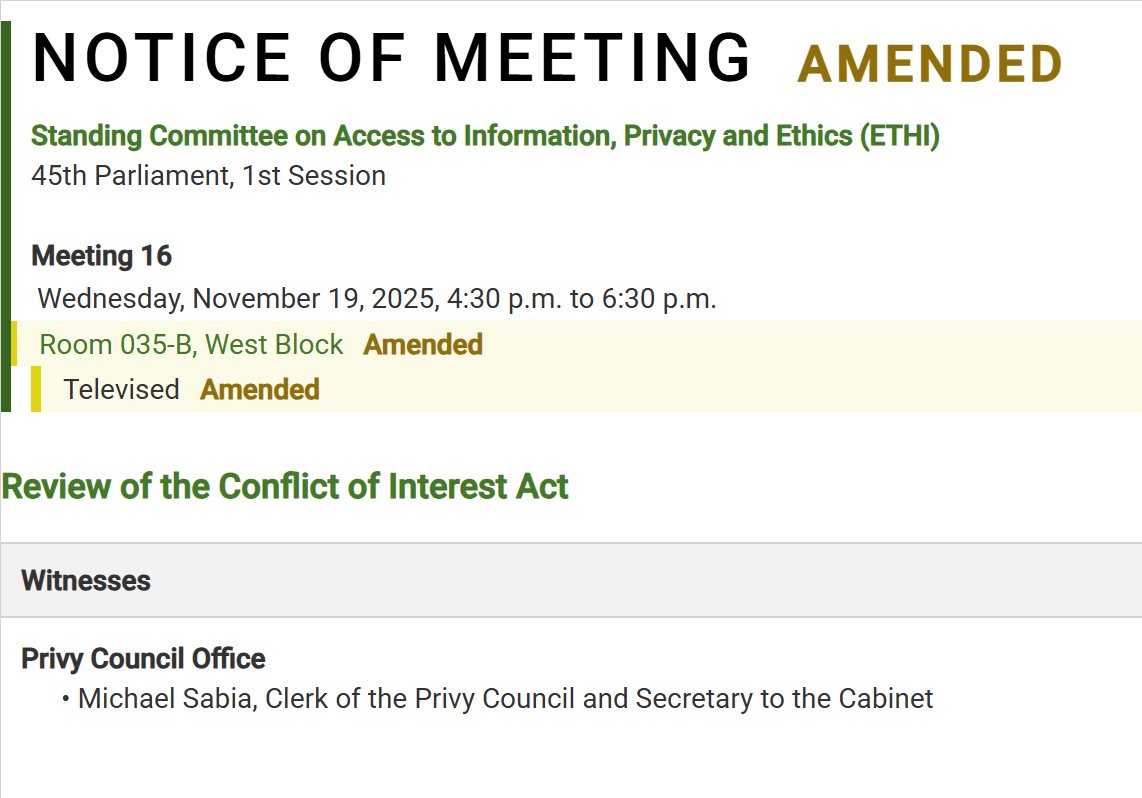Click the Meeting 16 label
This screenshot has width=1142, height=798.
tap(102, 256)
